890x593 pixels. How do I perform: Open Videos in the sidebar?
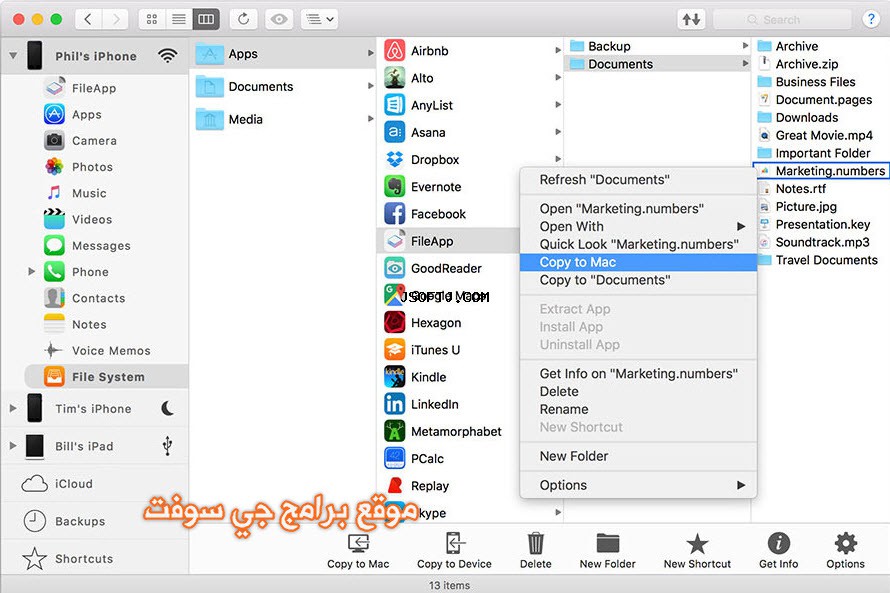[92, 219]
